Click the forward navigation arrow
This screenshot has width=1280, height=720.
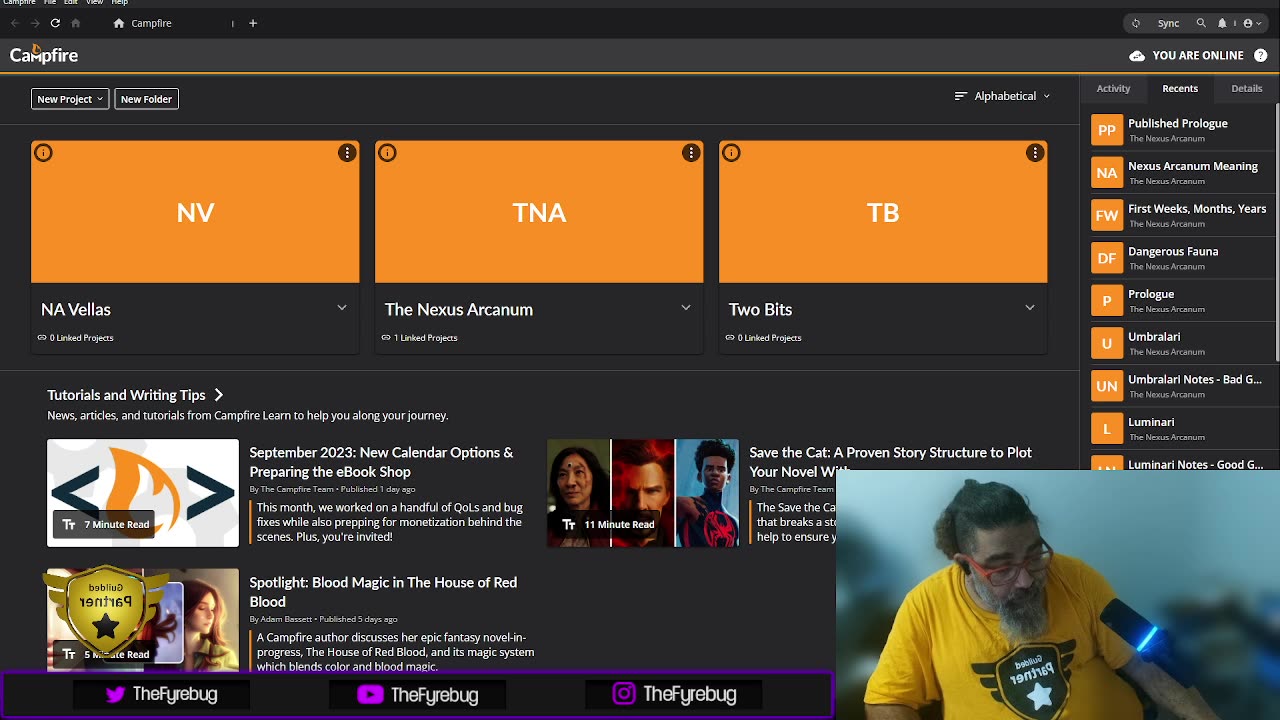pos(35,23)
